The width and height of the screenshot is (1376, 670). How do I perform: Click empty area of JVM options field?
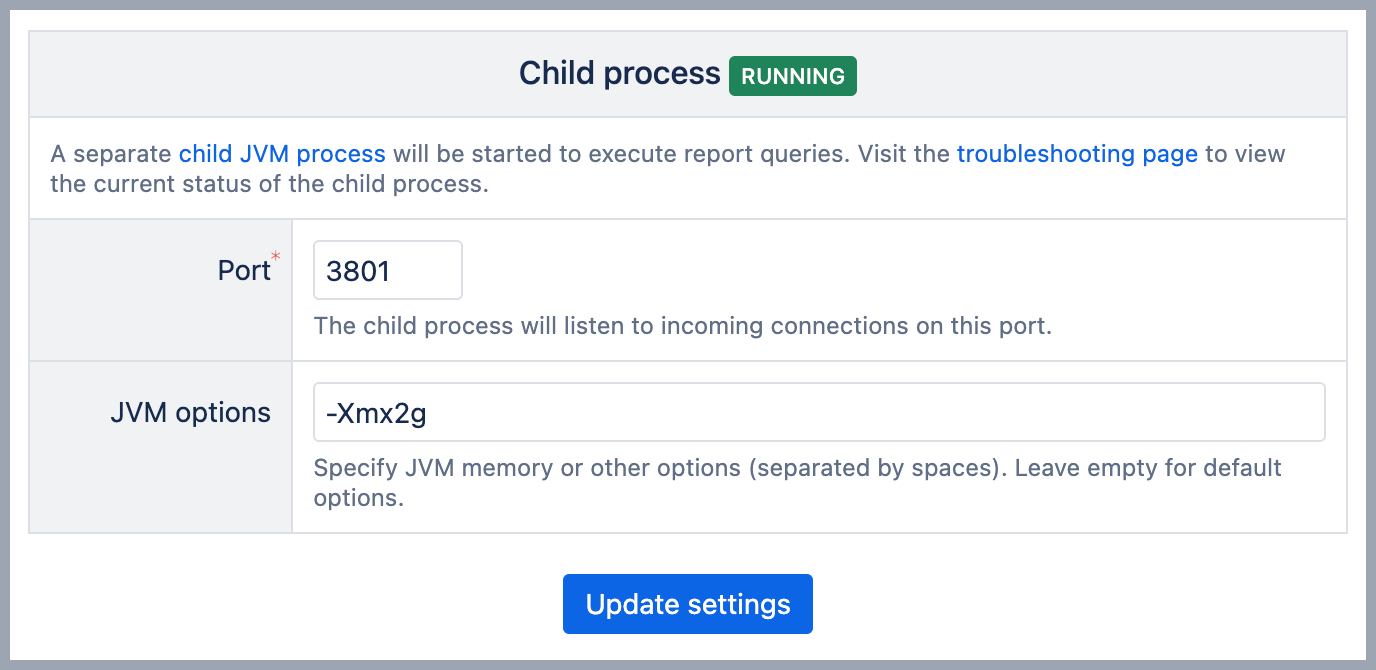coord(900,412)
